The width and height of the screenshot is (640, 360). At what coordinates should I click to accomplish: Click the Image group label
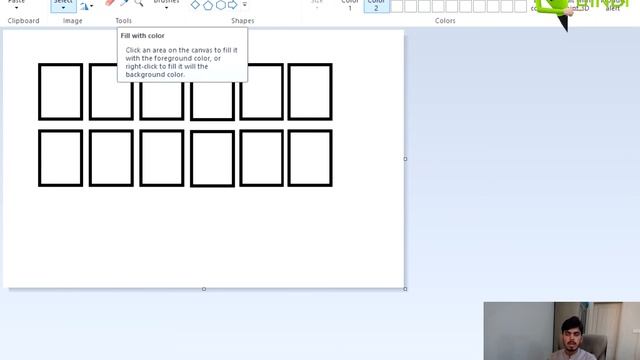click(x=73, y=20)
